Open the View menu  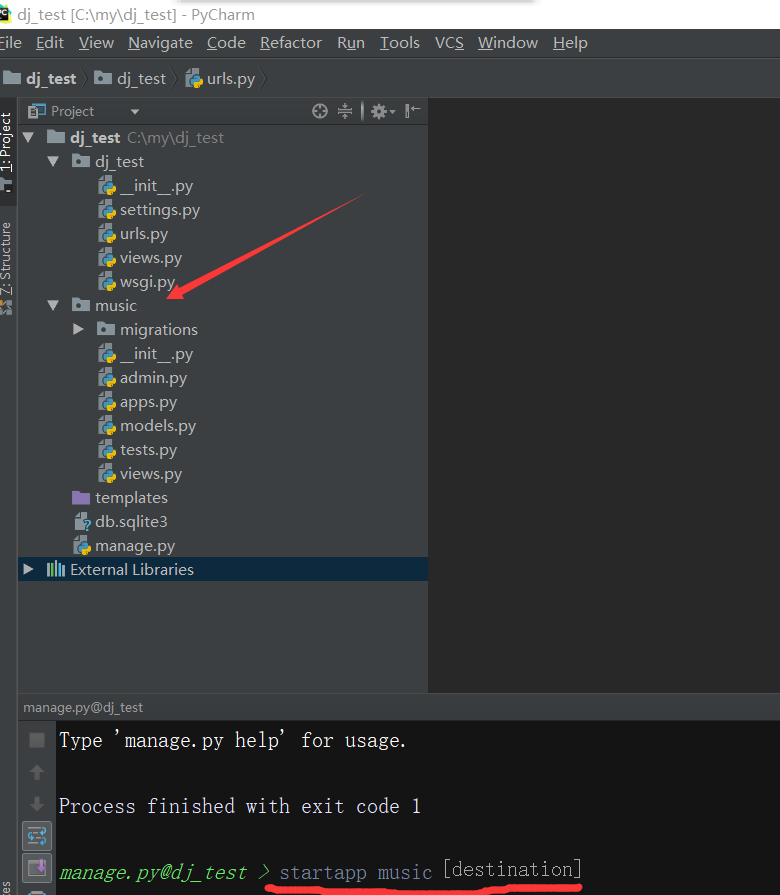pyautogui.click(x=96, y=43)
